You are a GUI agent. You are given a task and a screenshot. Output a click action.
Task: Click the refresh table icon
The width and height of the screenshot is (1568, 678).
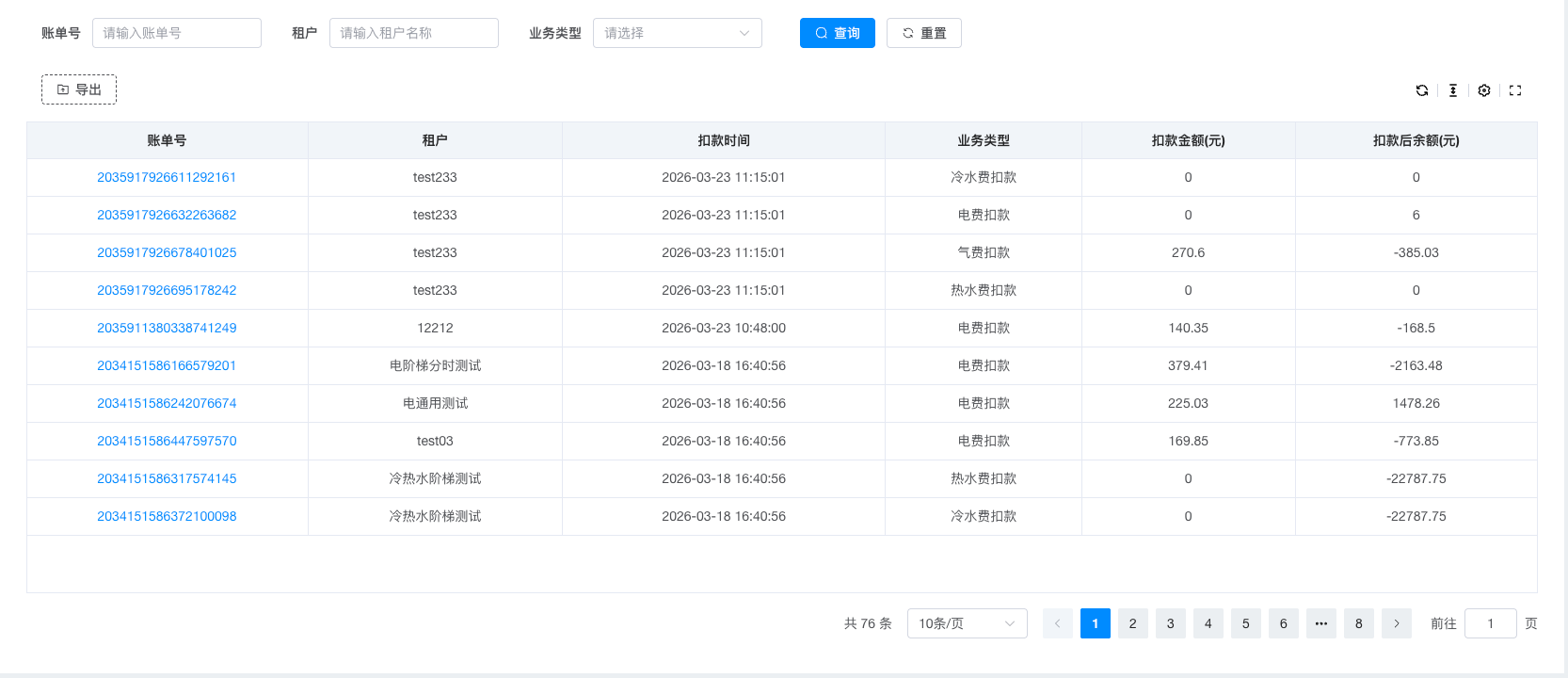click(x=1422, y=90)
